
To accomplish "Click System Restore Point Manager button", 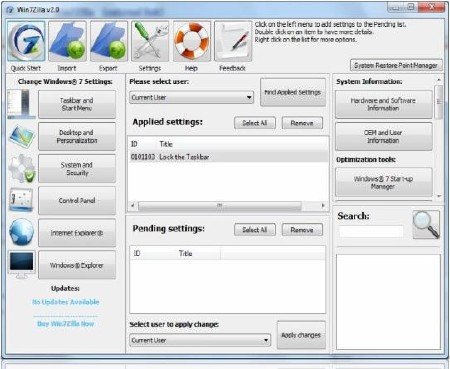I will [x=396, y=65].
